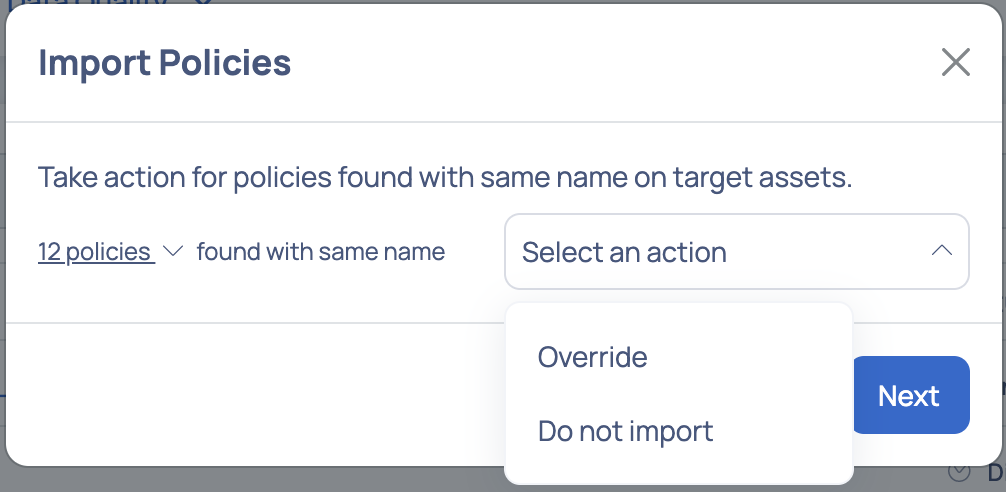Click the chevron next to 12 policies

coord(173,251)
